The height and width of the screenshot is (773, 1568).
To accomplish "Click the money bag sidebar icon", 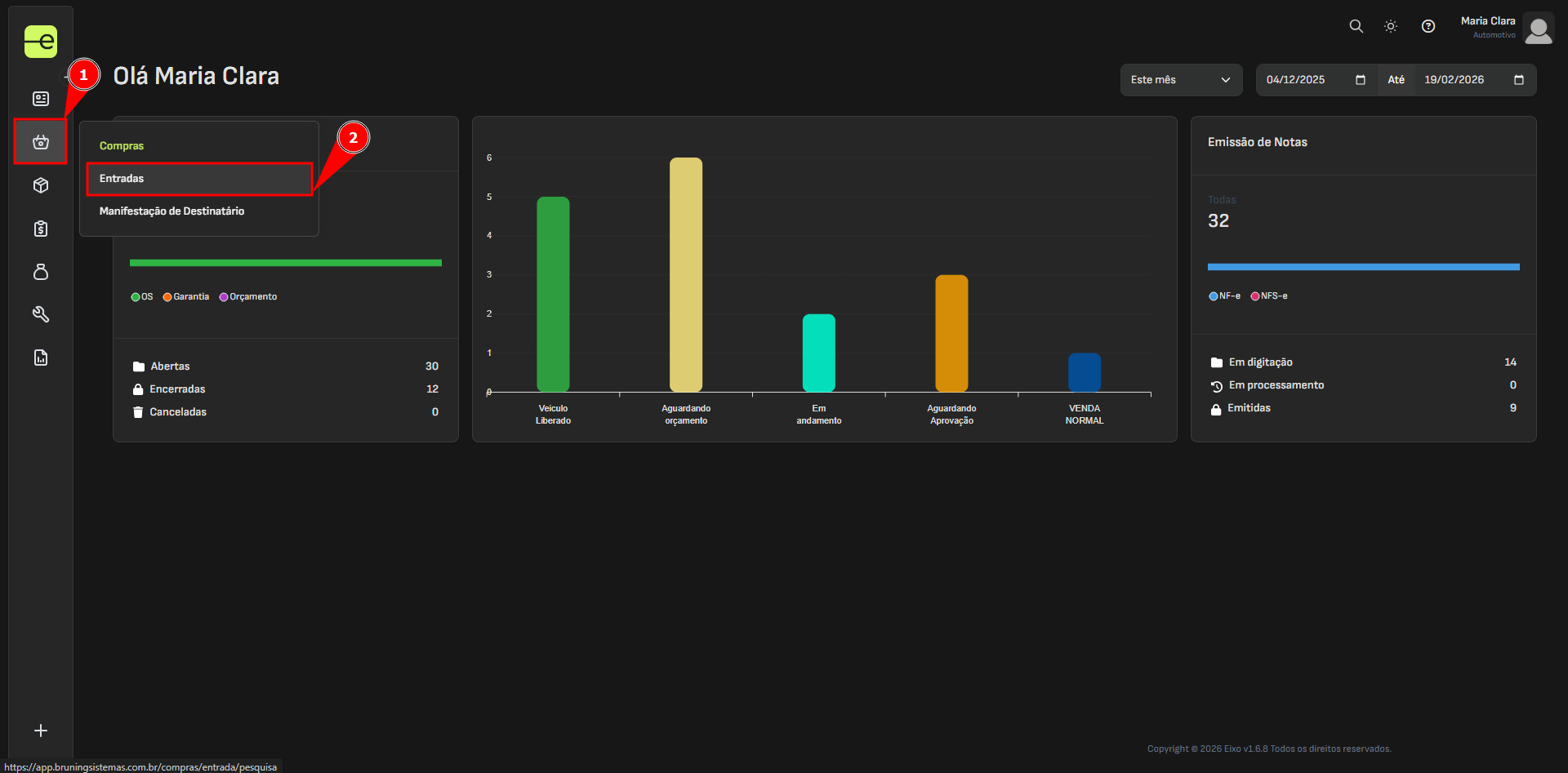I will (x=41, y=272).
